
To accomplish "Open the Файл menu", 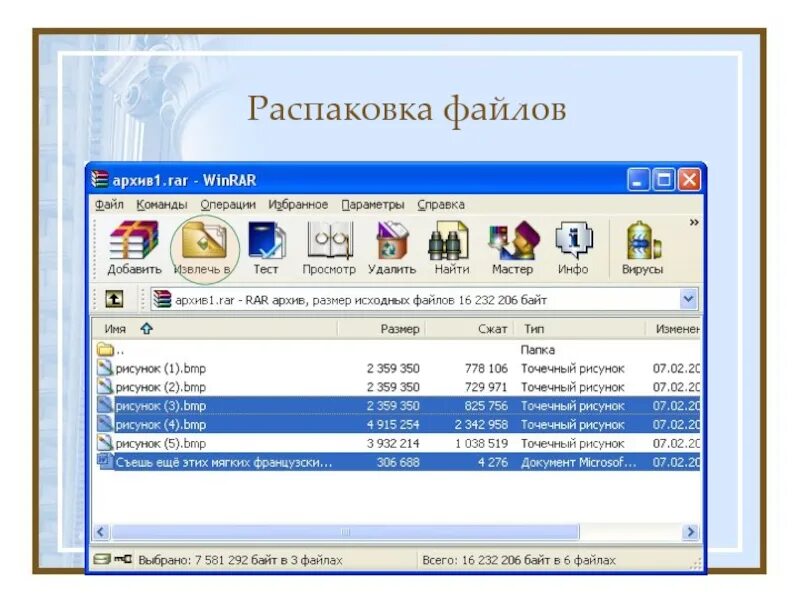I will [x=109, y=205].
